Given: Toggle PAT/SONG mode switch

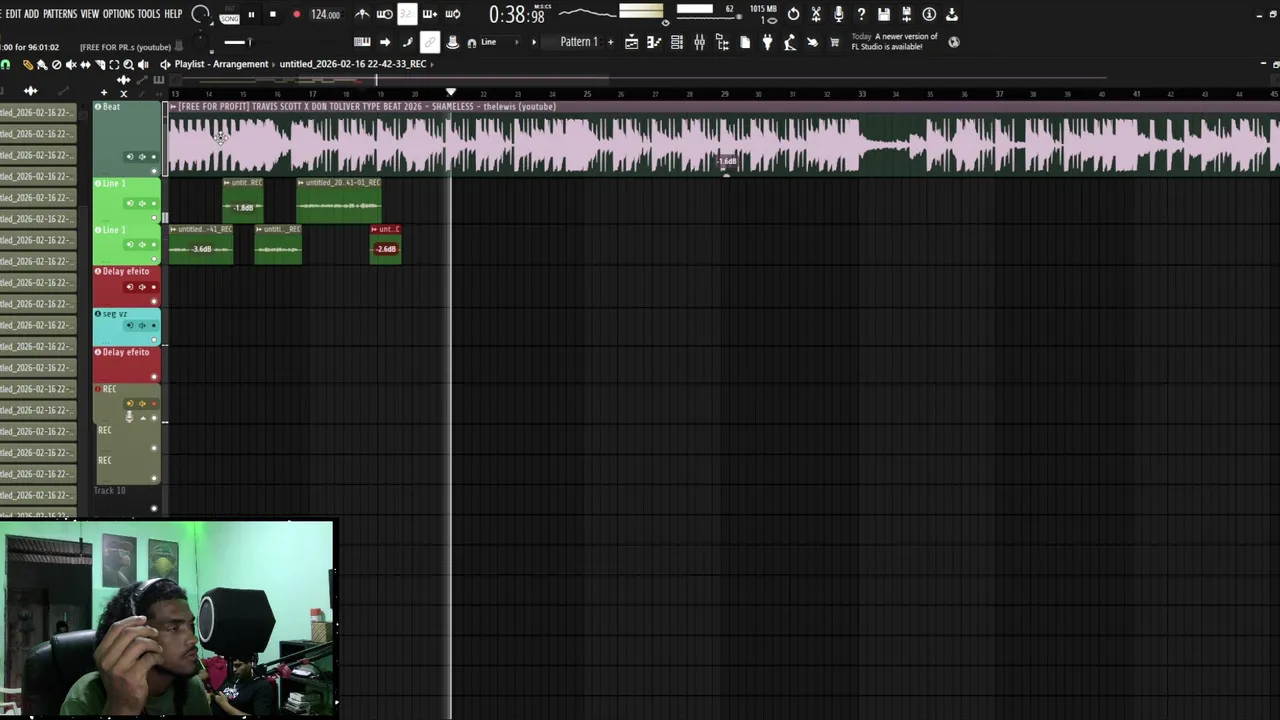Looking at the screenshot, I should 229,14.
